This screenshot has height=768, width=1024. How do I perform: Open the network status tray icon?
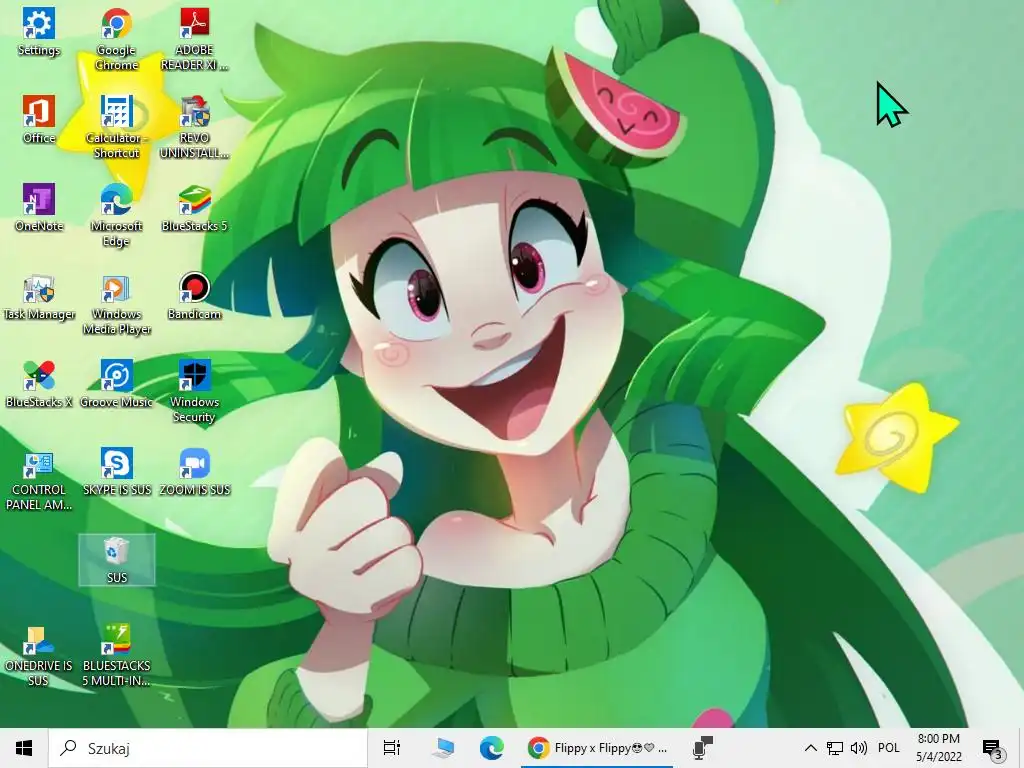tap(835, 748)
